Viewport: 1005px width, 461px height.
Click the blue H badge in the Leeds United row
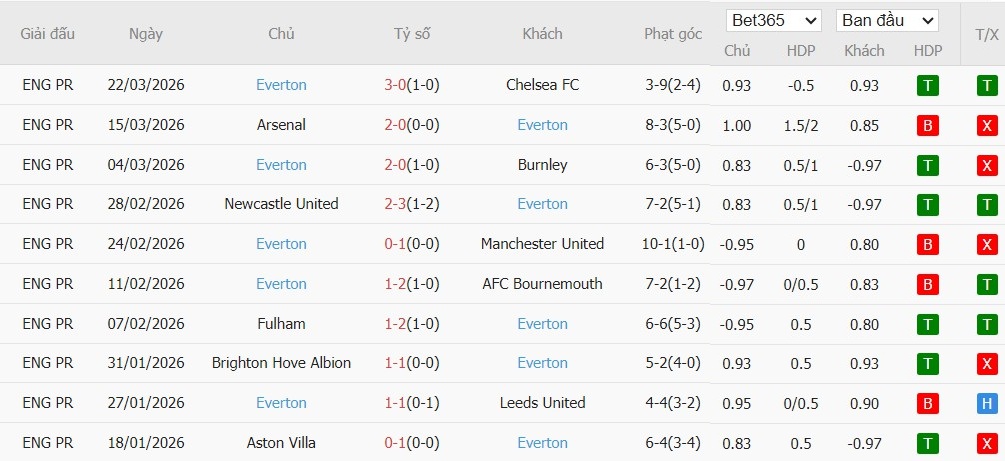pyautogui.click(x=987, y=403)
